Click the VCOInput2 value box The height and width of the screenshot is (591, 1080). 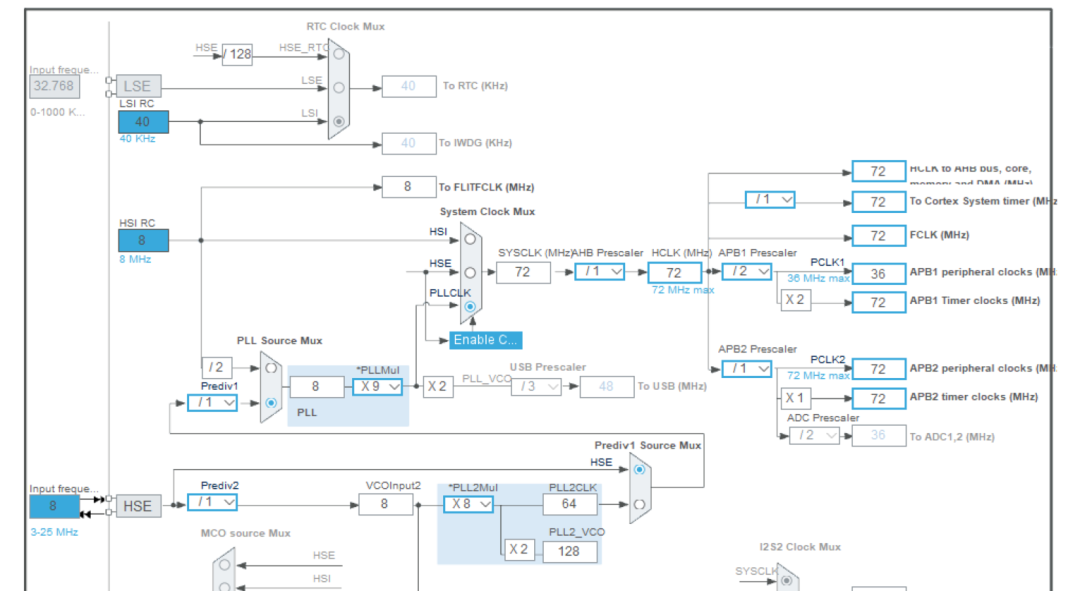[385, 504]
